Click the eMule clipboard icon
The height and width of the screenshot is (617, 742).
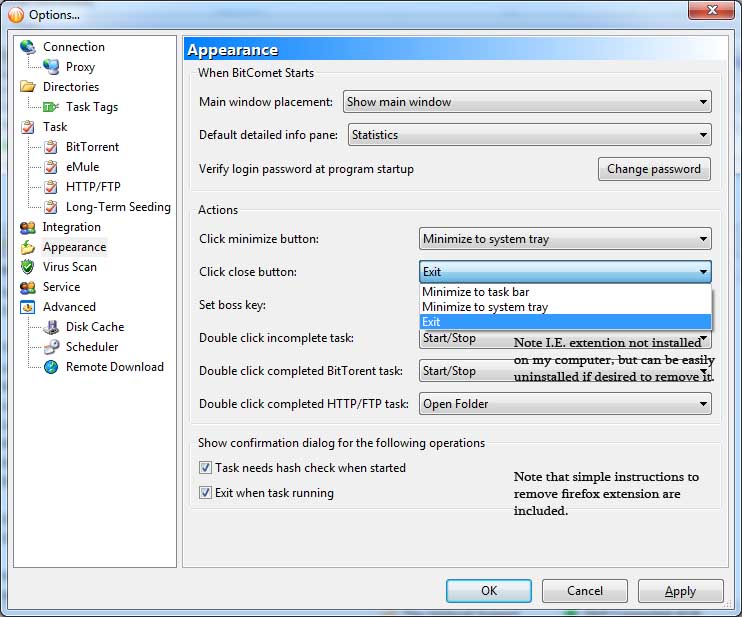[51, 167]
